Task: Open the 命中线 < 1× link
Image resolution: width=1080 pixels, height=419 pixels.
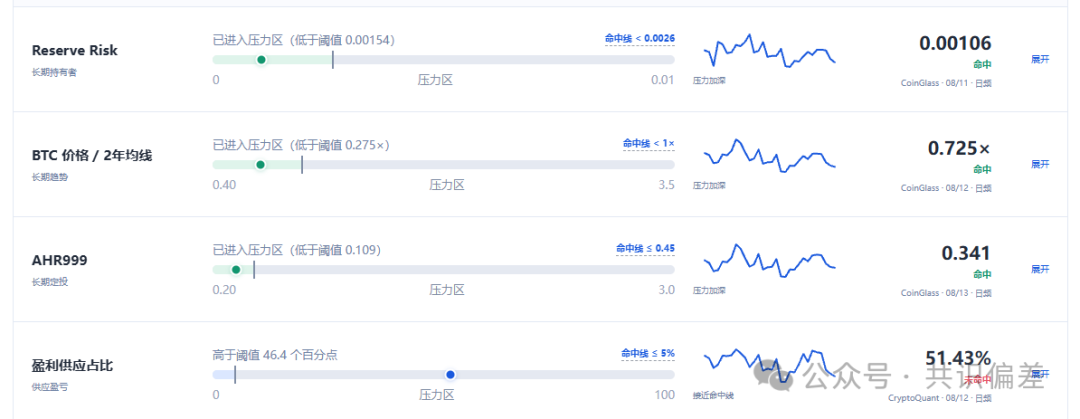Action: coord(649,143)
